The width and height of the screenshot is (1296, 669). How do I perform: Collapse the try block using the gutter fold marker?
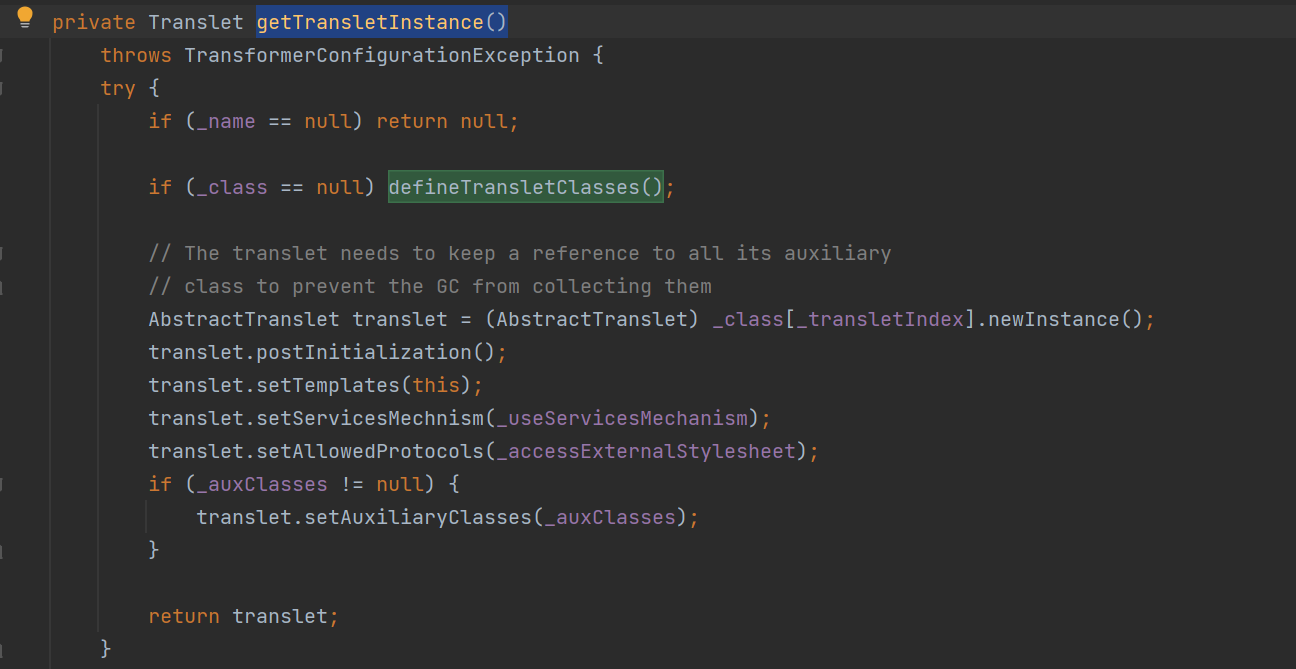(3, 88)
